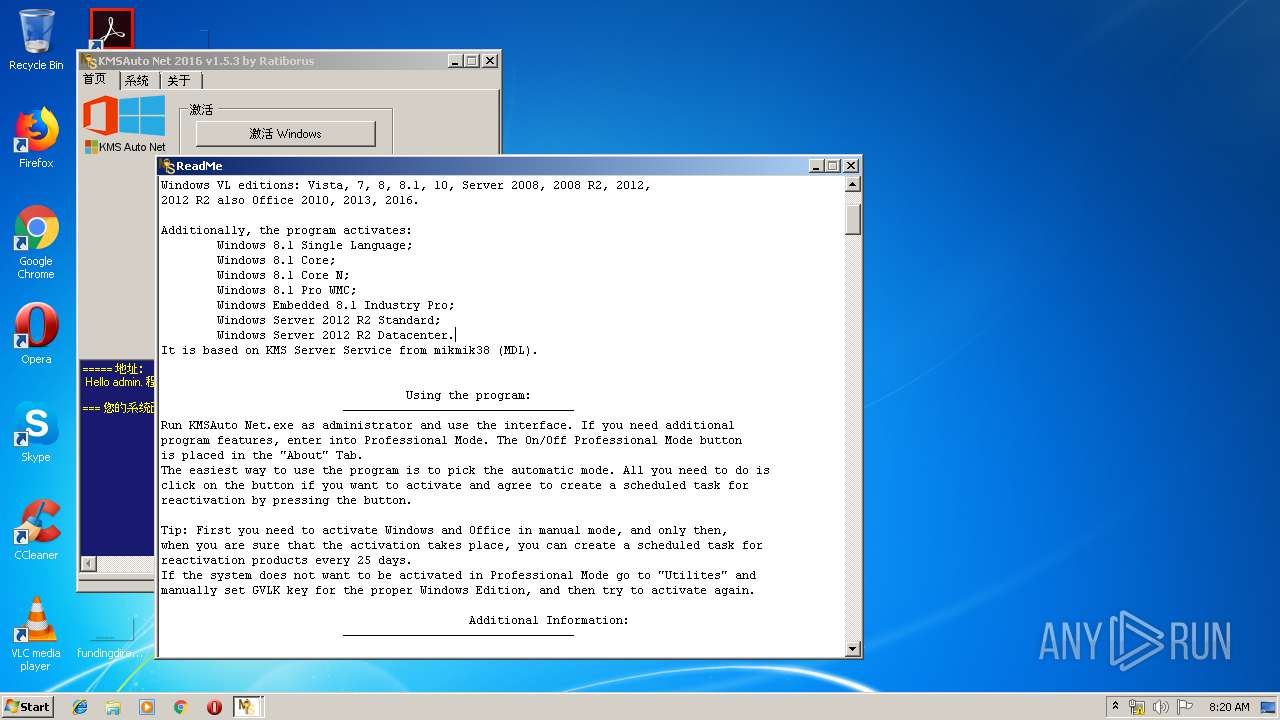1280x720 pixels.
Task: Switch to the 系统 tab
Action: [138, 81]
